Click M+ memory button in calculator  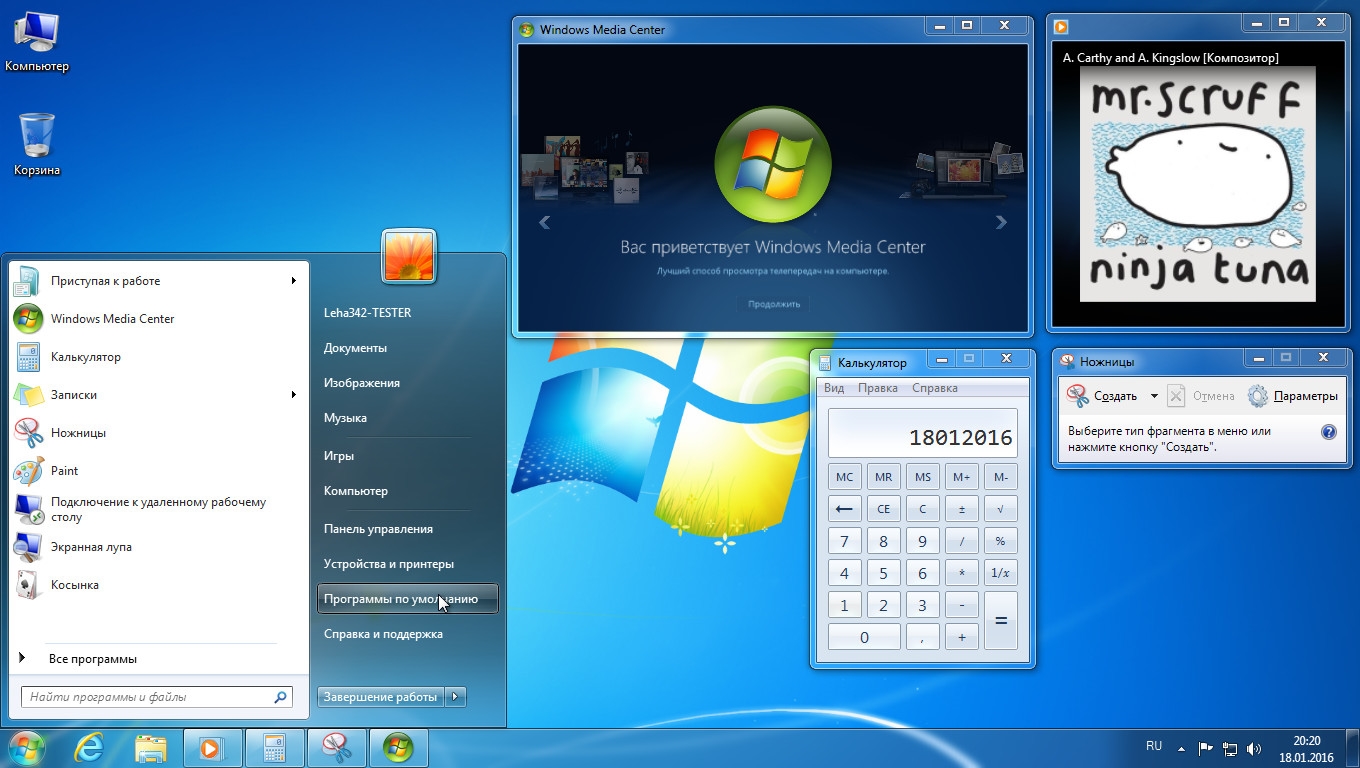pos(961,477)
